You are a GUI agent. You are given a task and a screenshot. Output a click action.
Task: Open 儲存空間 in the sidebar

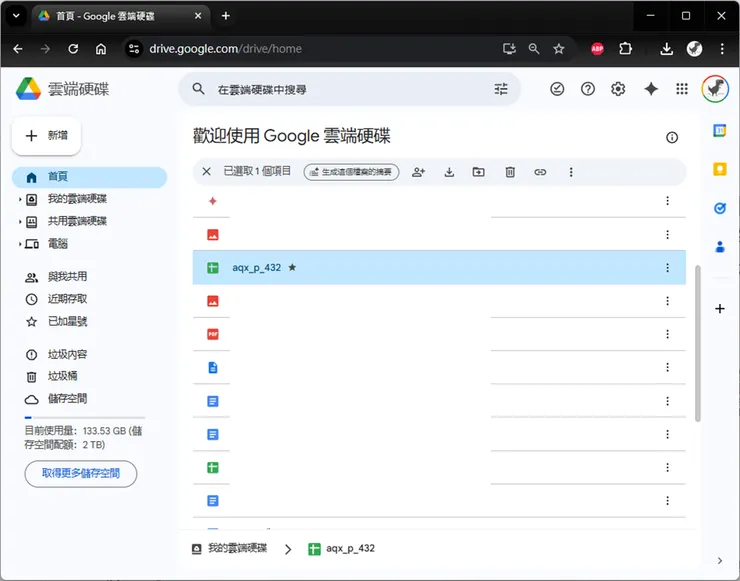pos(67,399)
